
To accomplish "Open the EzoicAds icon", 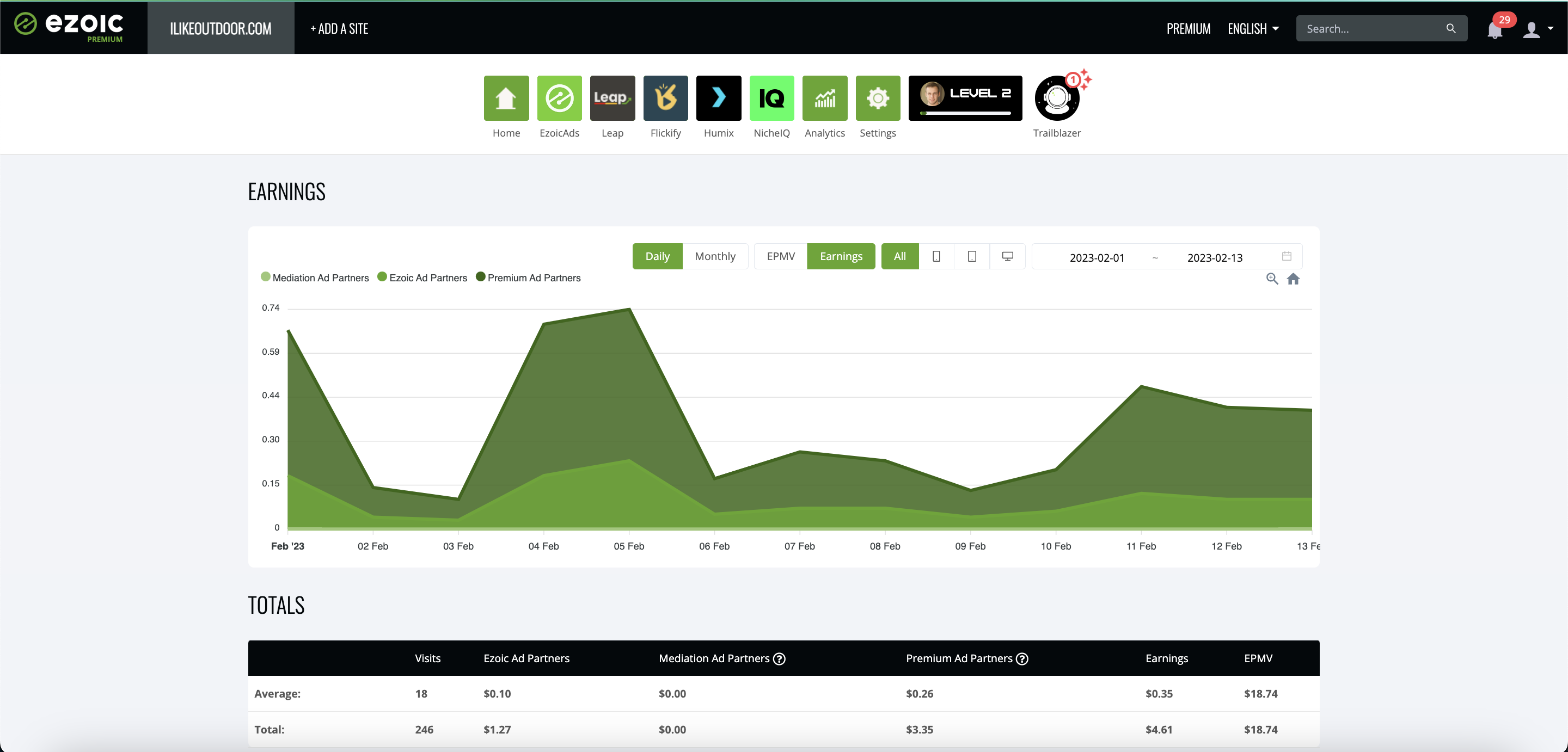I will pos(559,98).
